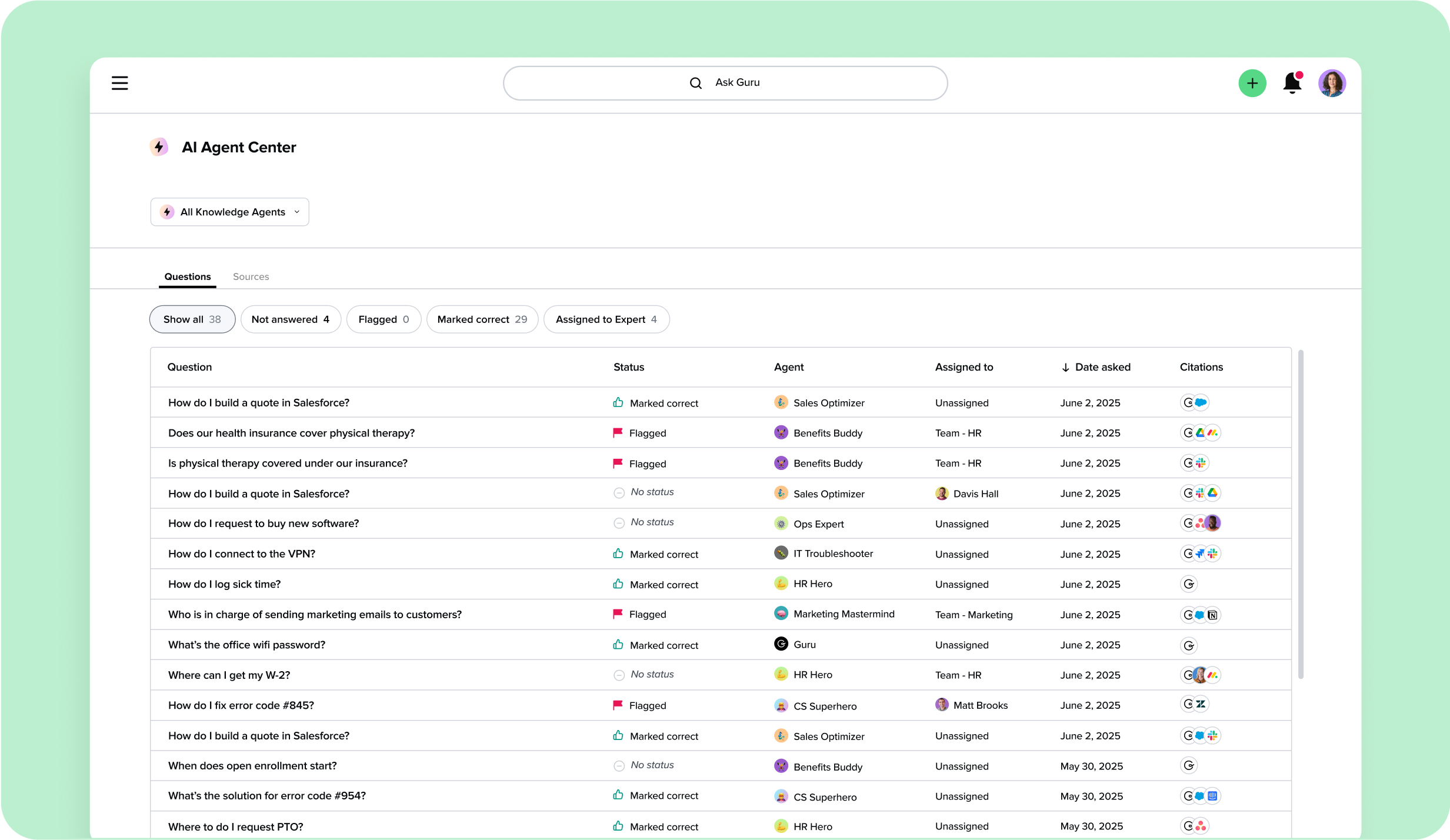Click the lightning bolt AI Agent Center icon
Viewport: 1450px width, 840px height.
point(159,147)
